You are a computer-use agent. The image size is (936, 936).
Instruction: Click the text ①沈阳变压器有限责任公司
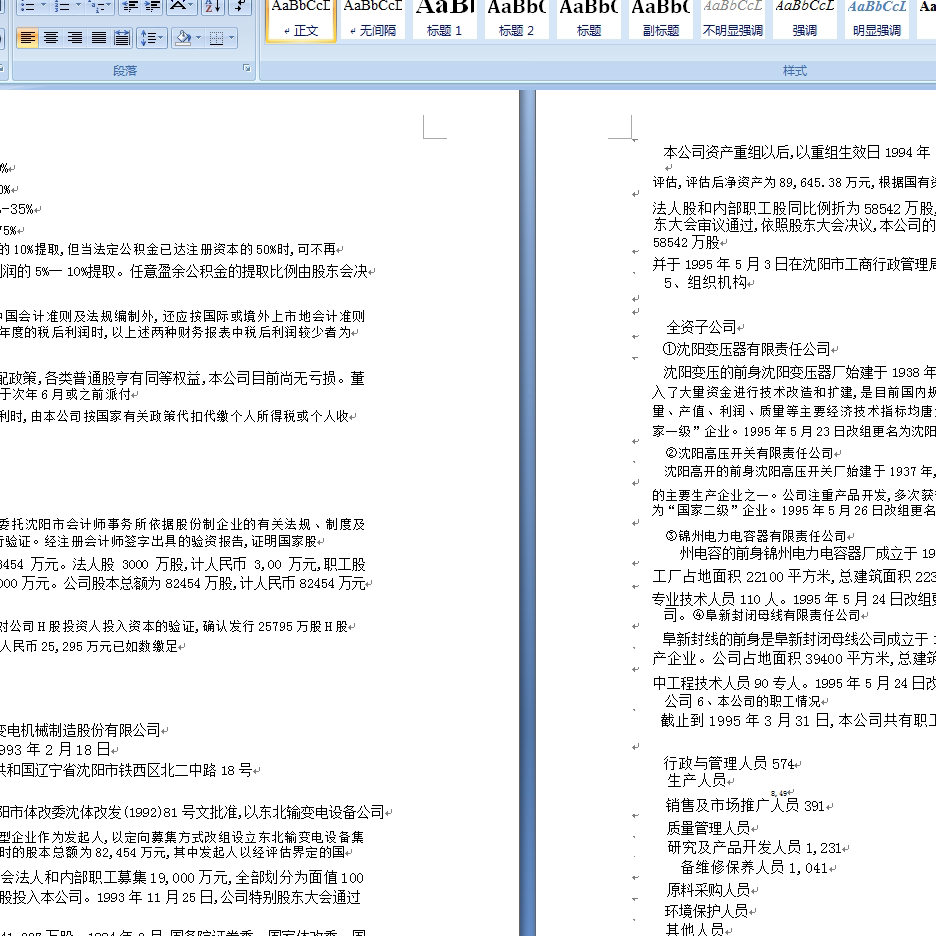tap(746, 349)
